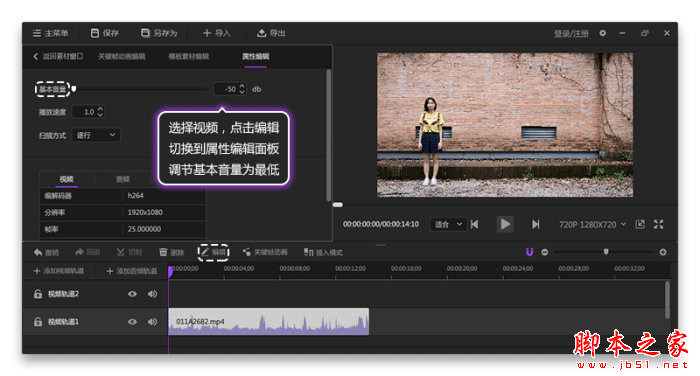This screenshot has width=700, height=376.
Task: Select the 音频 info tab
Action: coord(123,179)
